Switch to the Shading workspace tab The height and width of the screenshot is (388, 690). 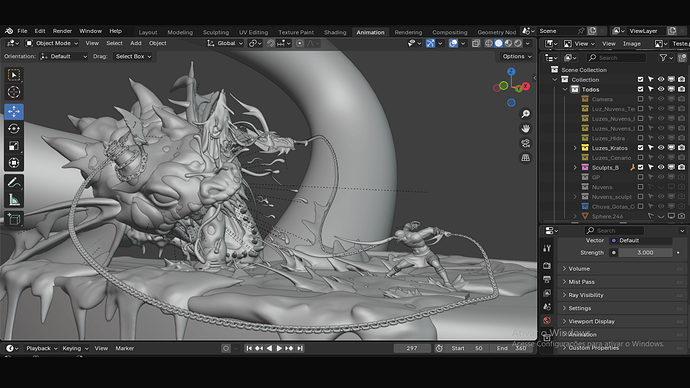(335, 32)
